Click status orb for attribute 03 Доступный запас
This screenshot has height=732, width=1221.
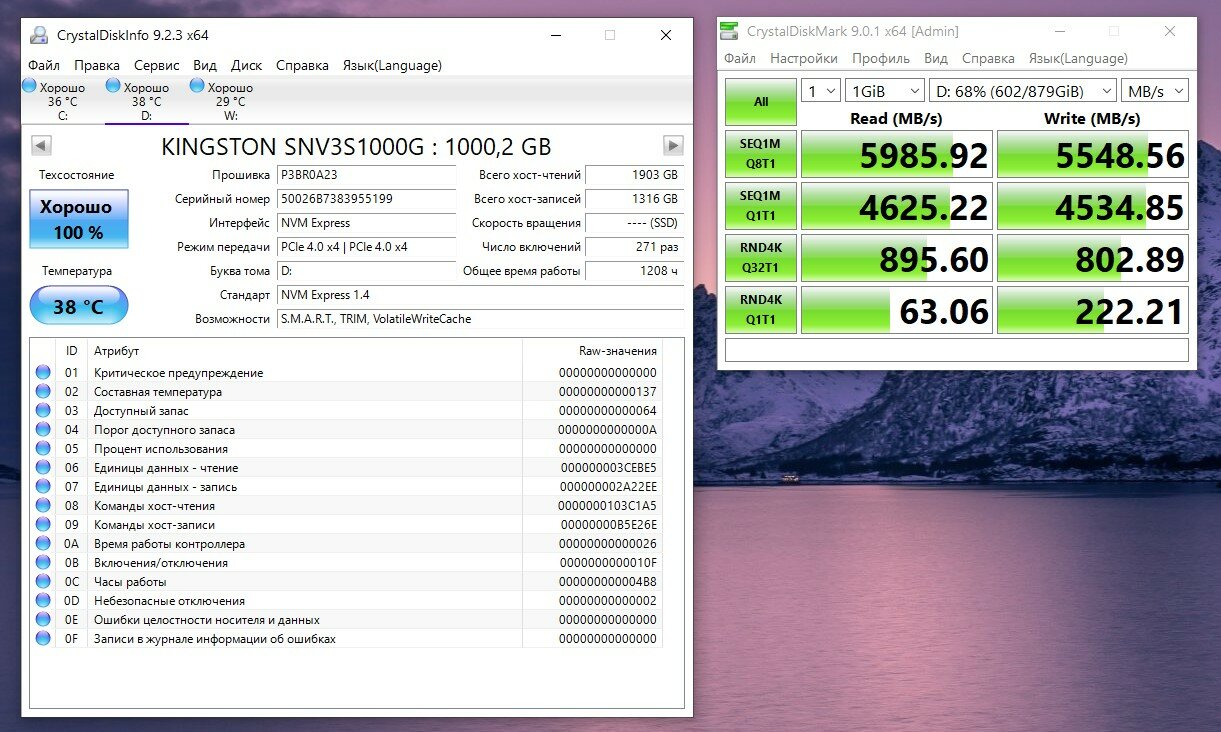tap(43, 411)
